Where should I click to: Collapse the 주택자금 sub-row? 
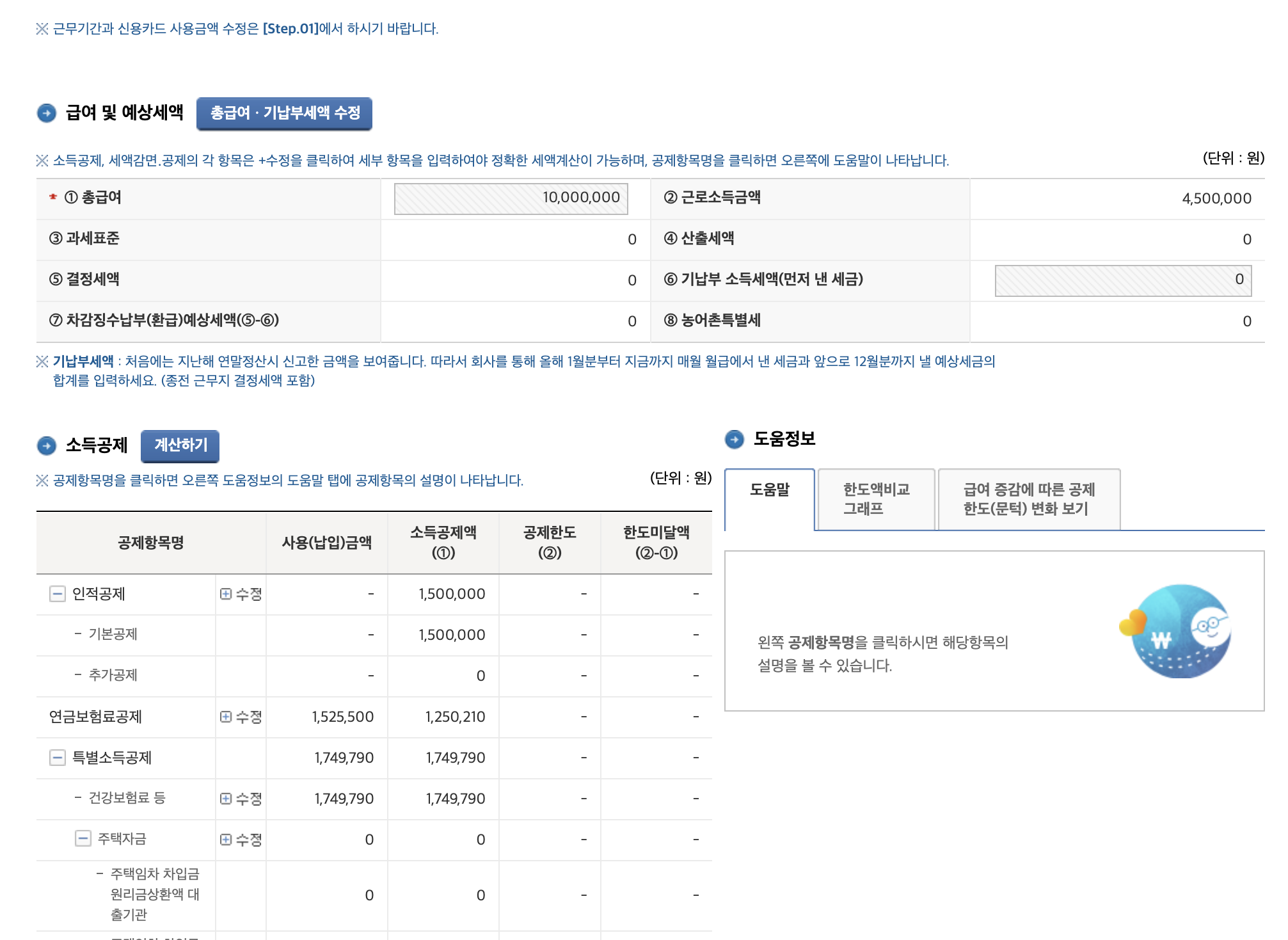[83, 838]
